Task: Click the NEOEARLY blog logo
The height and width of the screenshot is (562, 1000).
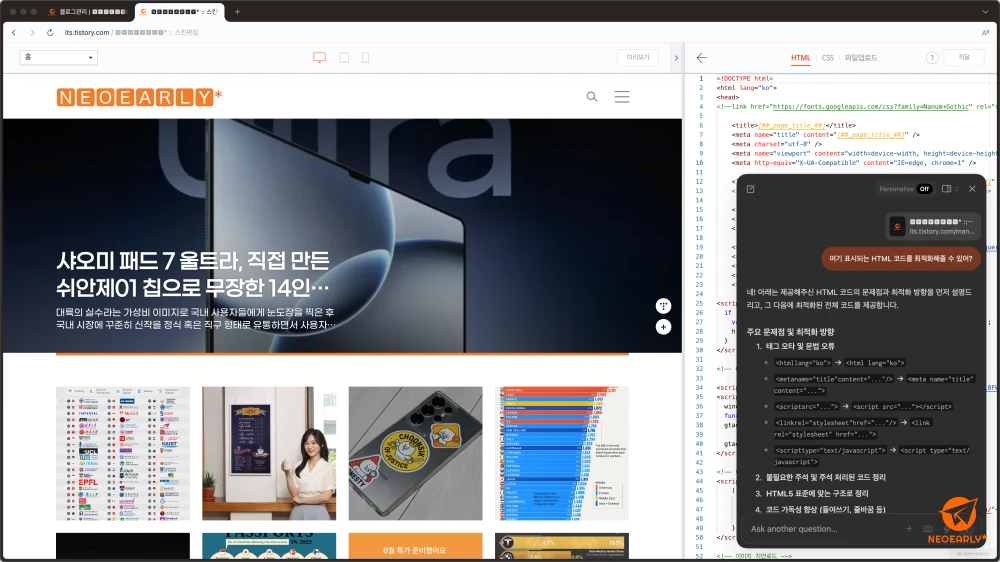Action: (x=139, y=97)
